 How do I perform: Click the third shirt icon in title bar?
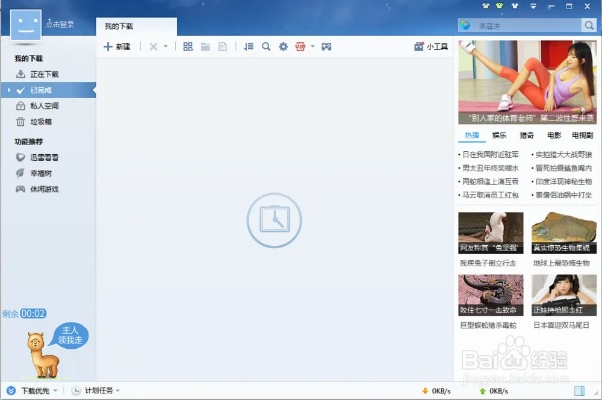pos(515,6)
